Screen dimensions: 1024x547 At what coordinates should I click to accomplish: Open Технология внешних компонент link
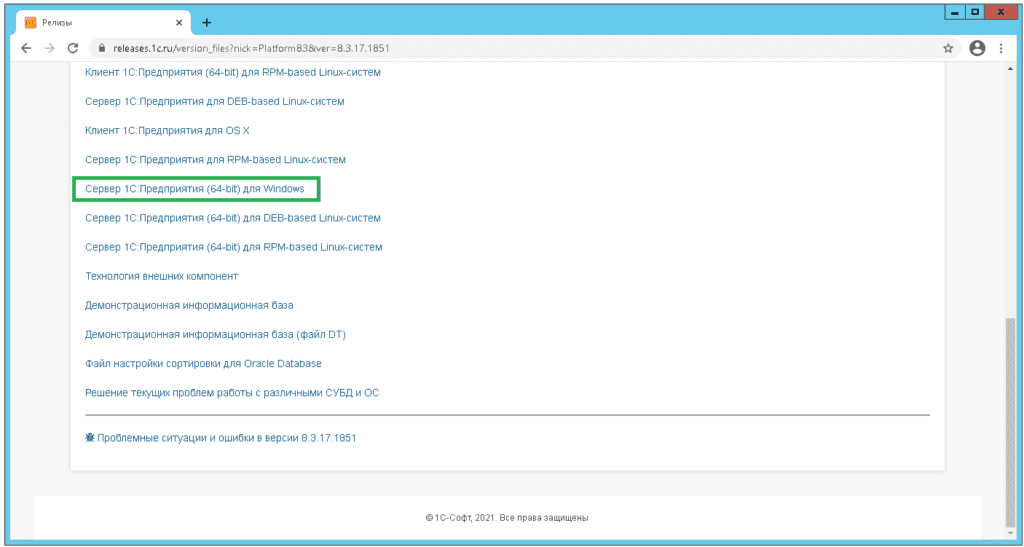162,276
